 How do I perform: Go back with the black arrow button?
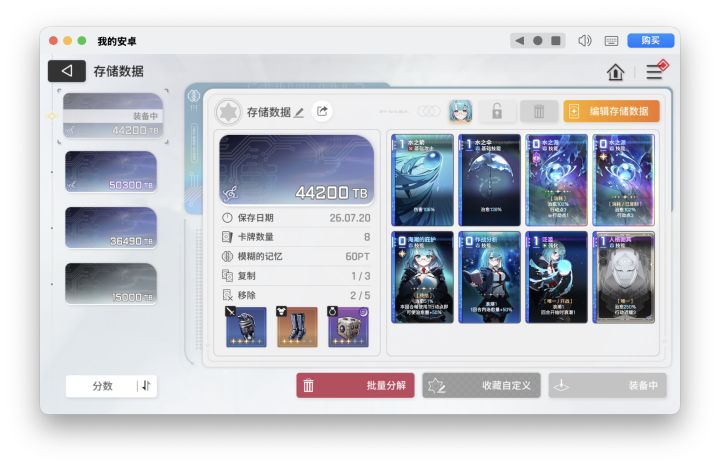67,71
